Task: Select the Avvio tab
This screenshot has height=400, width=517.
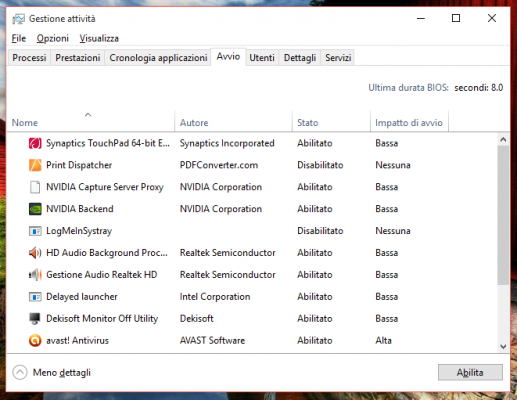Action: pyautogui.click(x=228, y=57)
